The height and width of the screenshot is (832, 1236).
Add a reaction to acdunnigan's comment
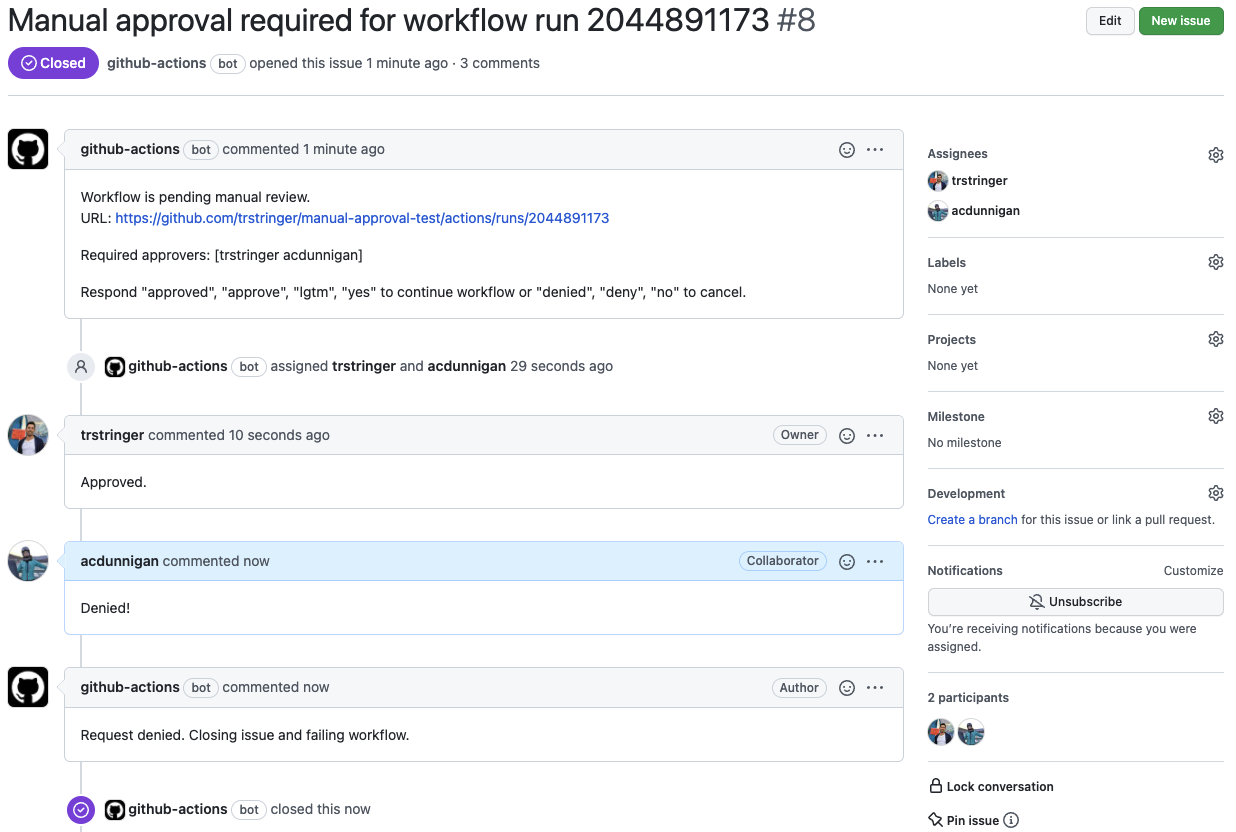point(847,561)
